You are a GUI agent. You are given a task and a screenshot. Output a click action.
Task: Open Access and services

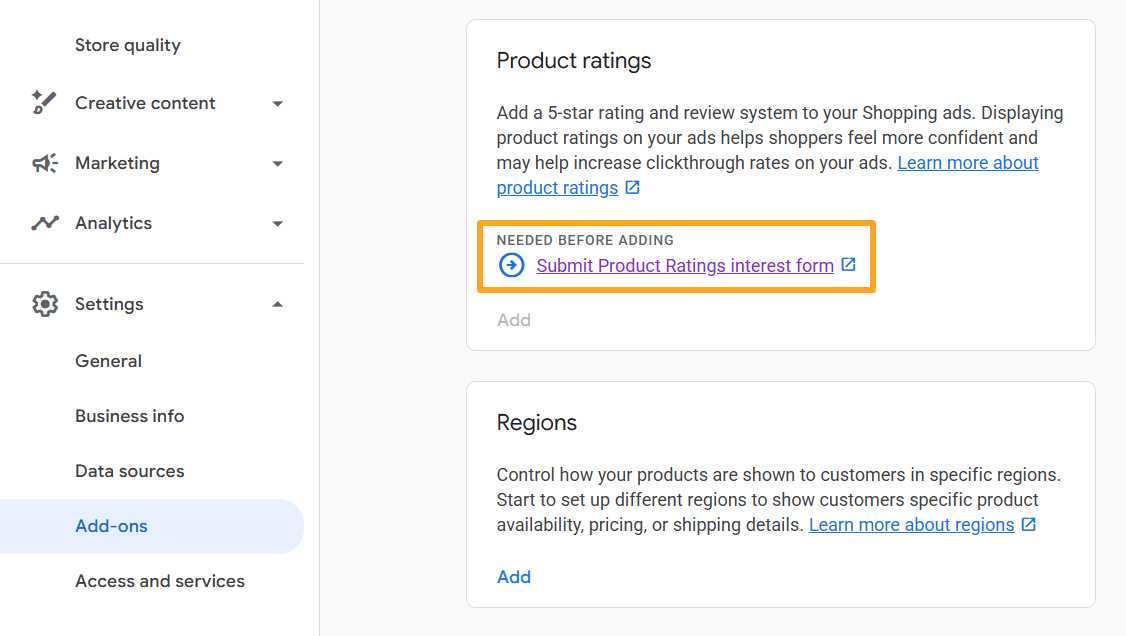pos(160,581)
